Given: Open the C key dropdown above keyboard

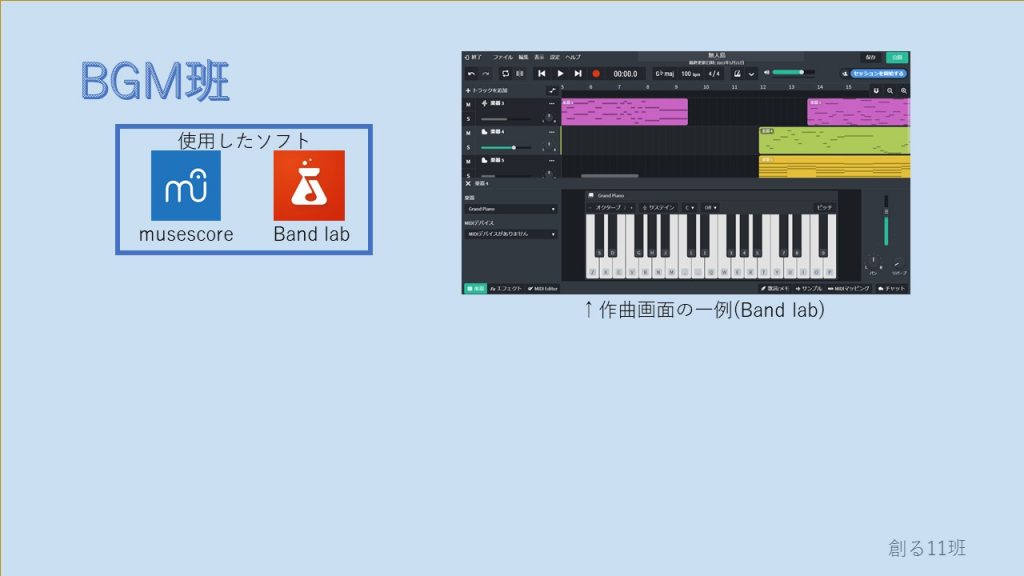Looking at the screenshot, I should pyautogui.click(x=689, y=208).
